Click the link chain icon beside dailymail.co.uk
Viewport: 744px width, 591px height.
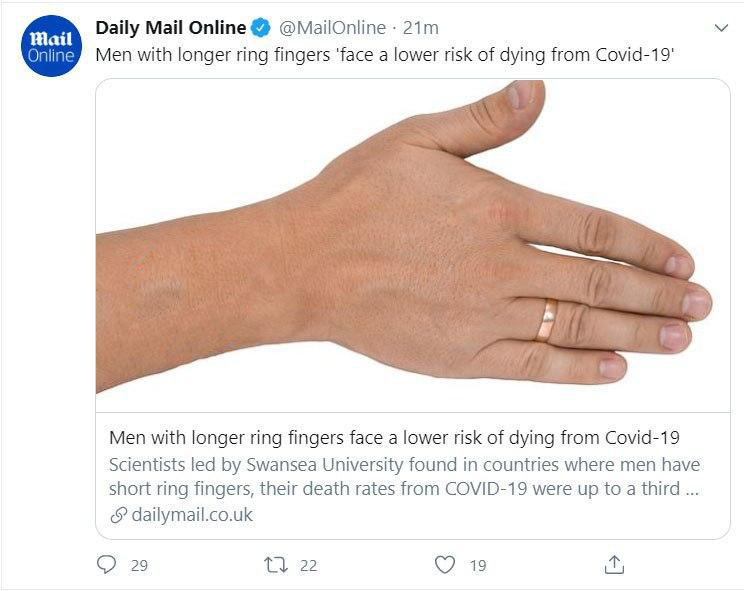pos(119,515)
